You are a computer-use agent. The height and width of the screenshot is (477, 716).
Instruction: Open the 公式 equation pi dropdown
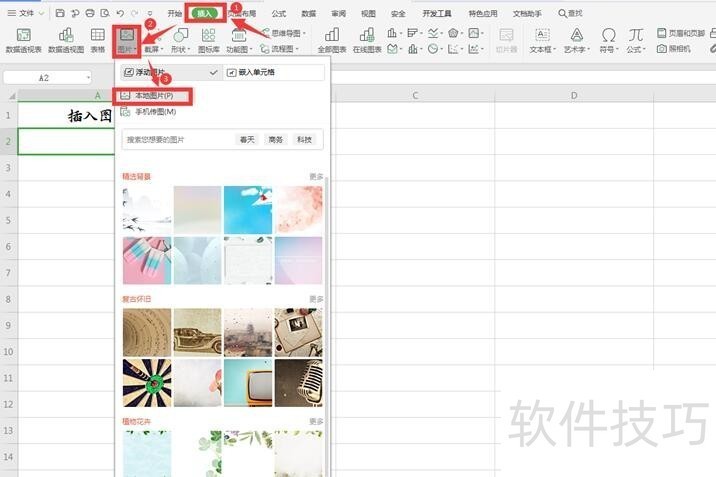click(636, 40)
